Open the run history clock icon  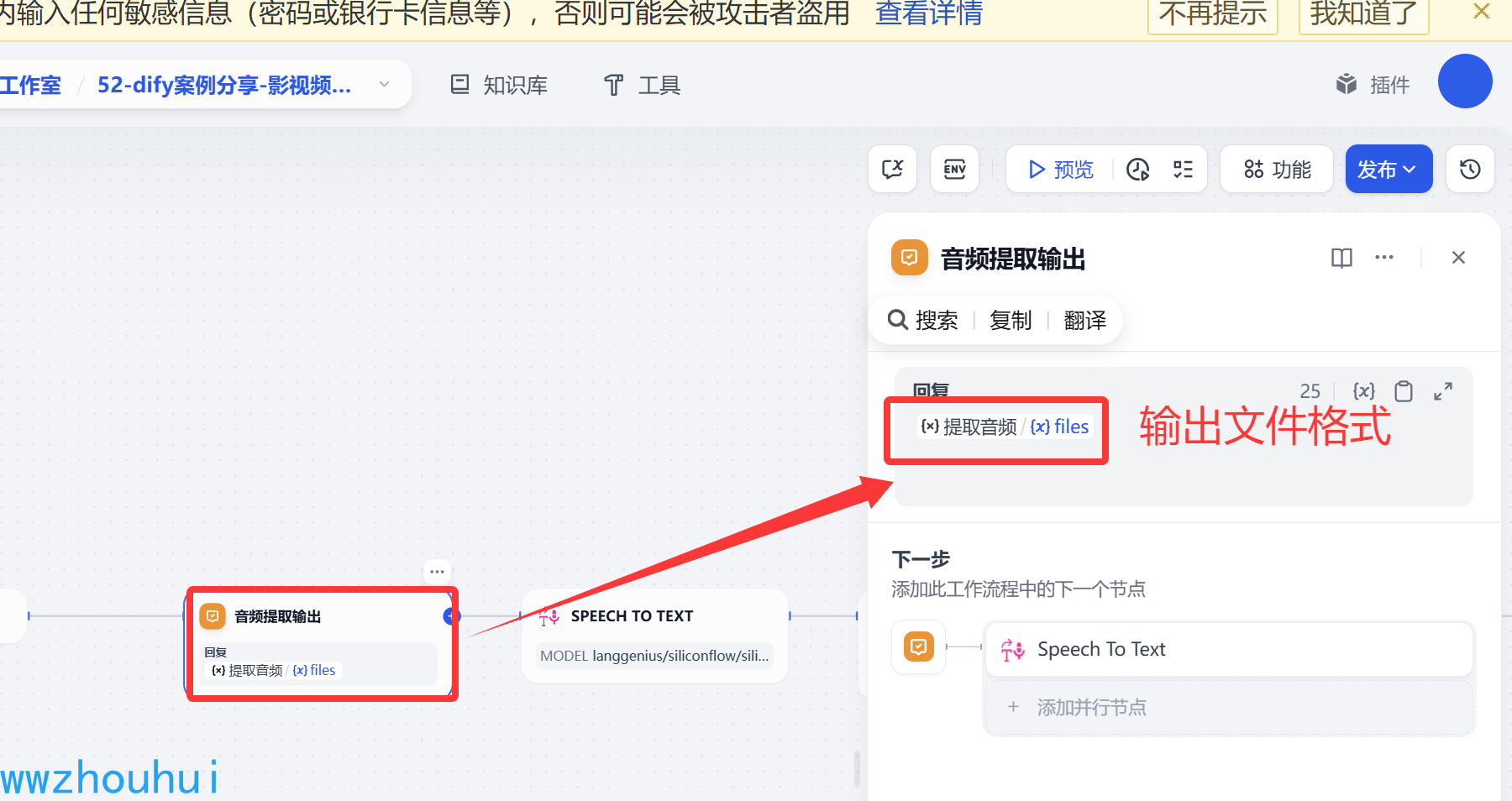[1137, 170]
